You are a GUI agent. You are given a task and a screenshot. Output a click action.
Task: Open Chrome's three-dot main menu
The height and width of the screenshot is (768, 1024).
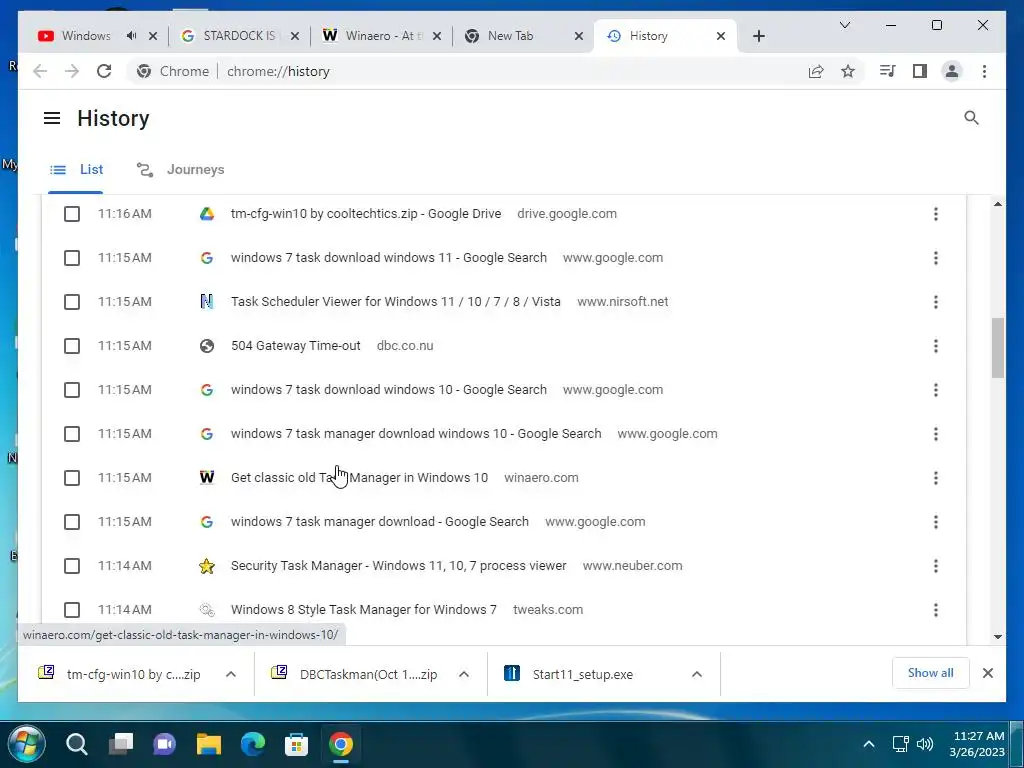(984, 71)
